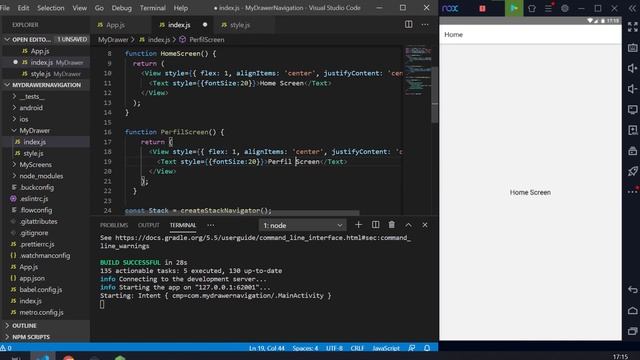Click the feedback icon in status bar
This screenshot has height=360, width=640.
click(411, 348)
